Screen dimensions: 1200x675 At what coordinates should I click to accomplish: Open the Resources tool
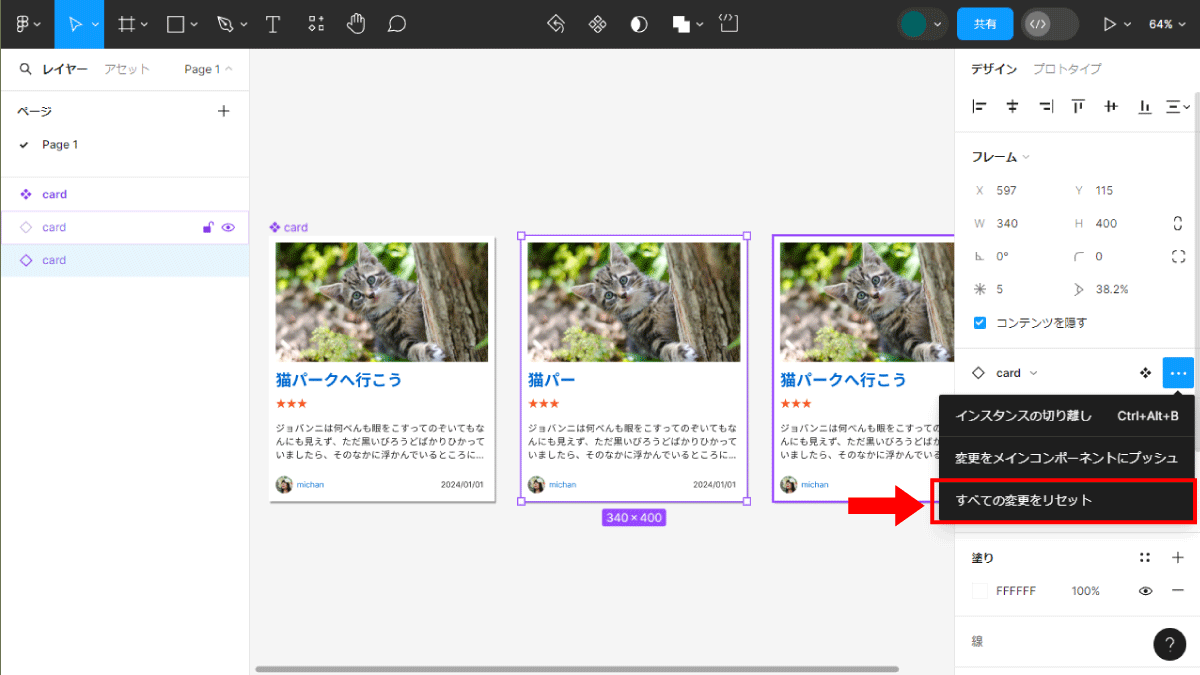tap(315, 24)
